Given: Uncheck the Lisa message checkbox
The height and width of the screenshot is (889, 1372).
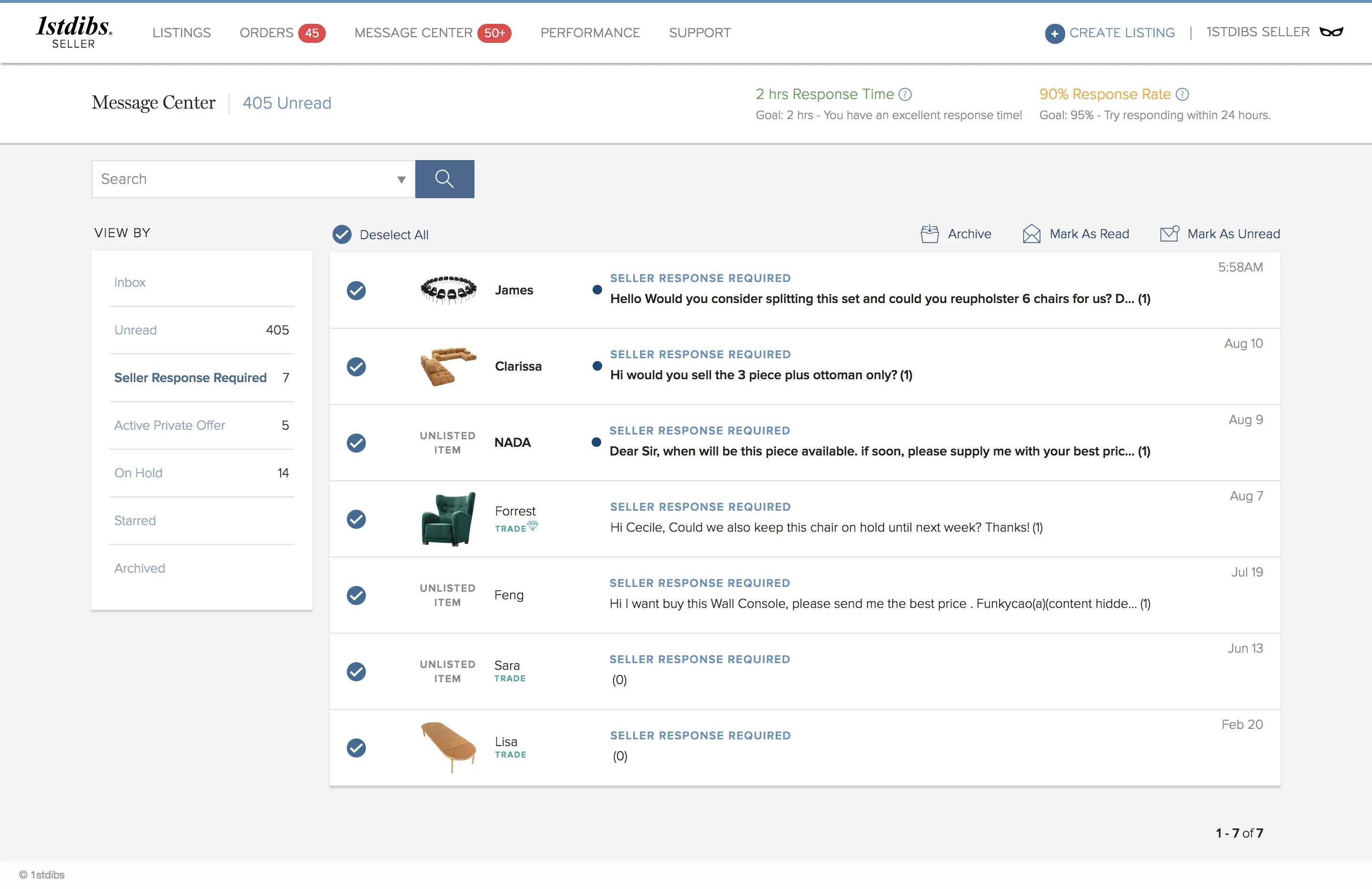Looking at the screenshot, I should click(x=356, y=748).
